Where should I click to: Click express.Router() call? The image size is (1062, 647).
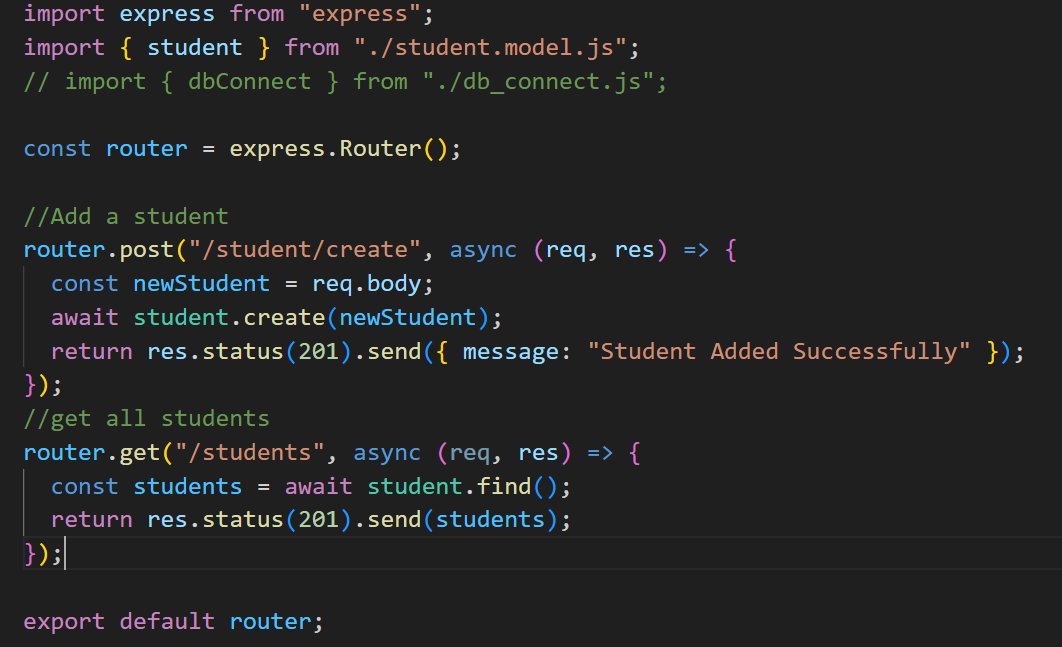tap(339, 149)
